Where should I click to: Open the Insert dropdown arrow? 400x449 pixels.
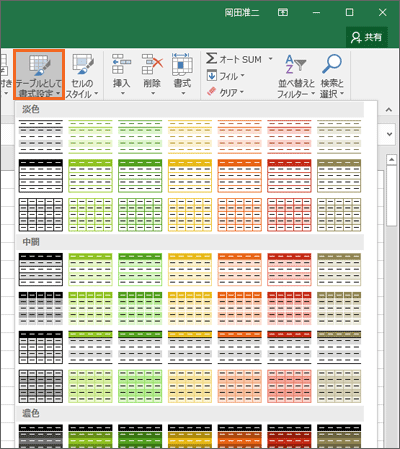click(x=122, y=93)
